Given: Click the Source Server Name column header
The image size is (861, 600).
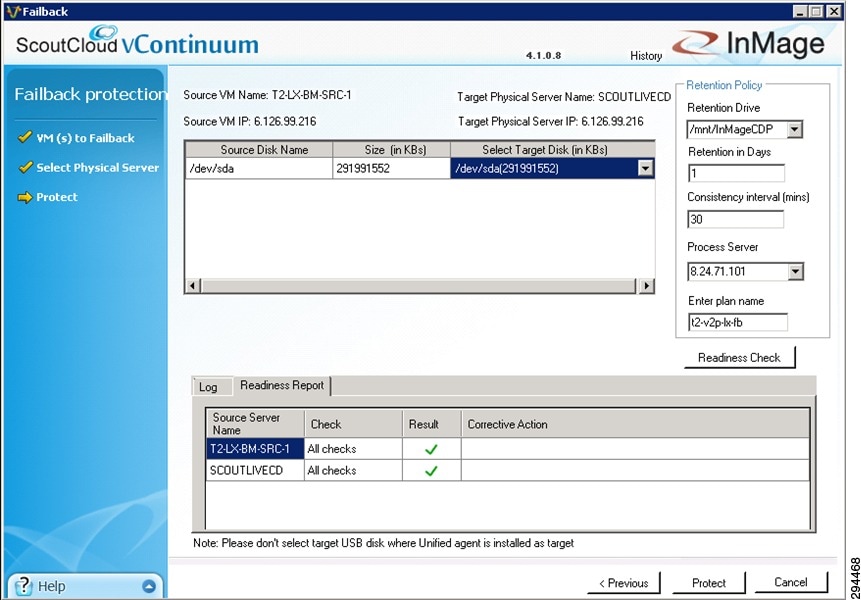Looking at the screenshot, I should point(255,423).
